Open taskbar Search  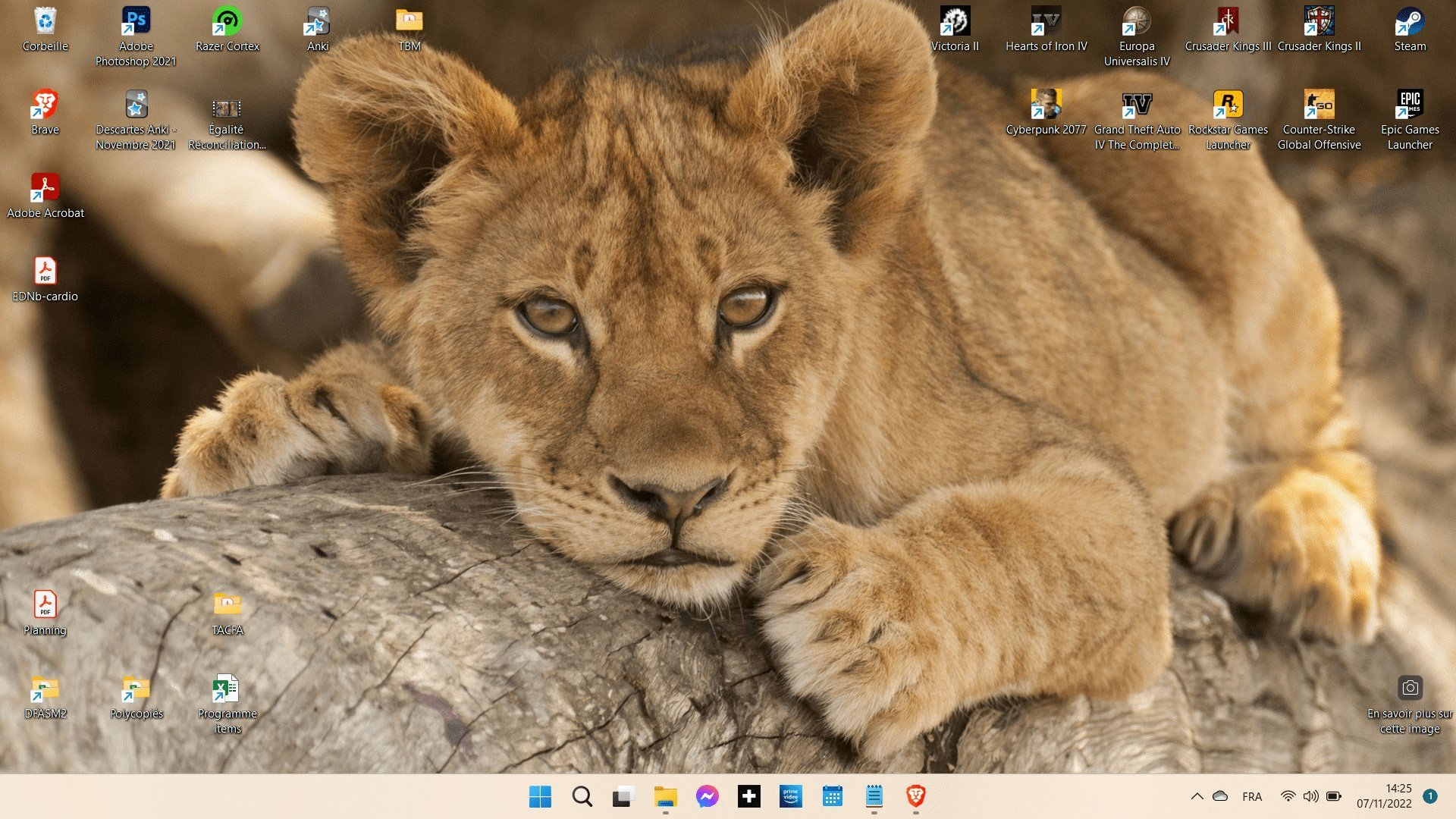pyautogui.click(x=582, y=796)
